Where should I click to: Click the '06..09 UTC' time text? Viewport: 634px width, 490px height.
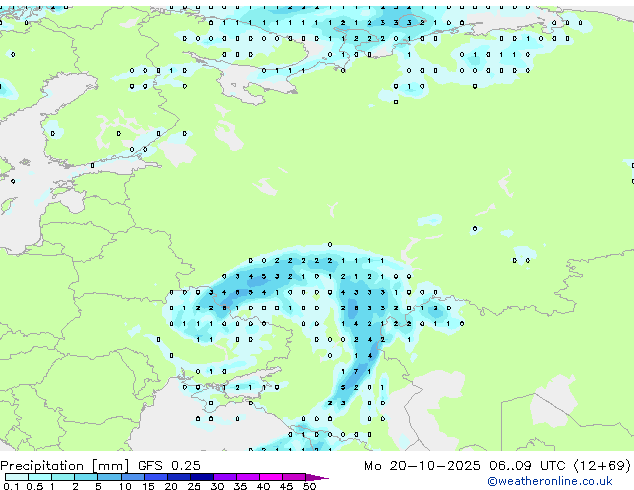pyautogui.click(x=527, y=466)
